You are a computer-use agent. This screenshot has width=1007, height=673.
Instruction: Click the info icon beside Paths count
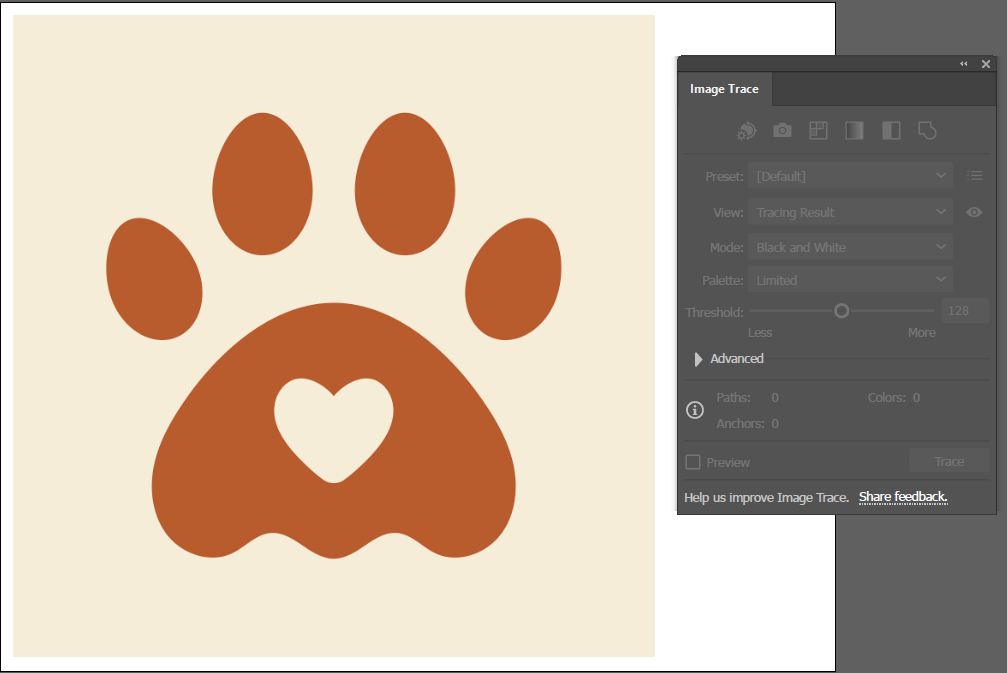pos(694,410)
